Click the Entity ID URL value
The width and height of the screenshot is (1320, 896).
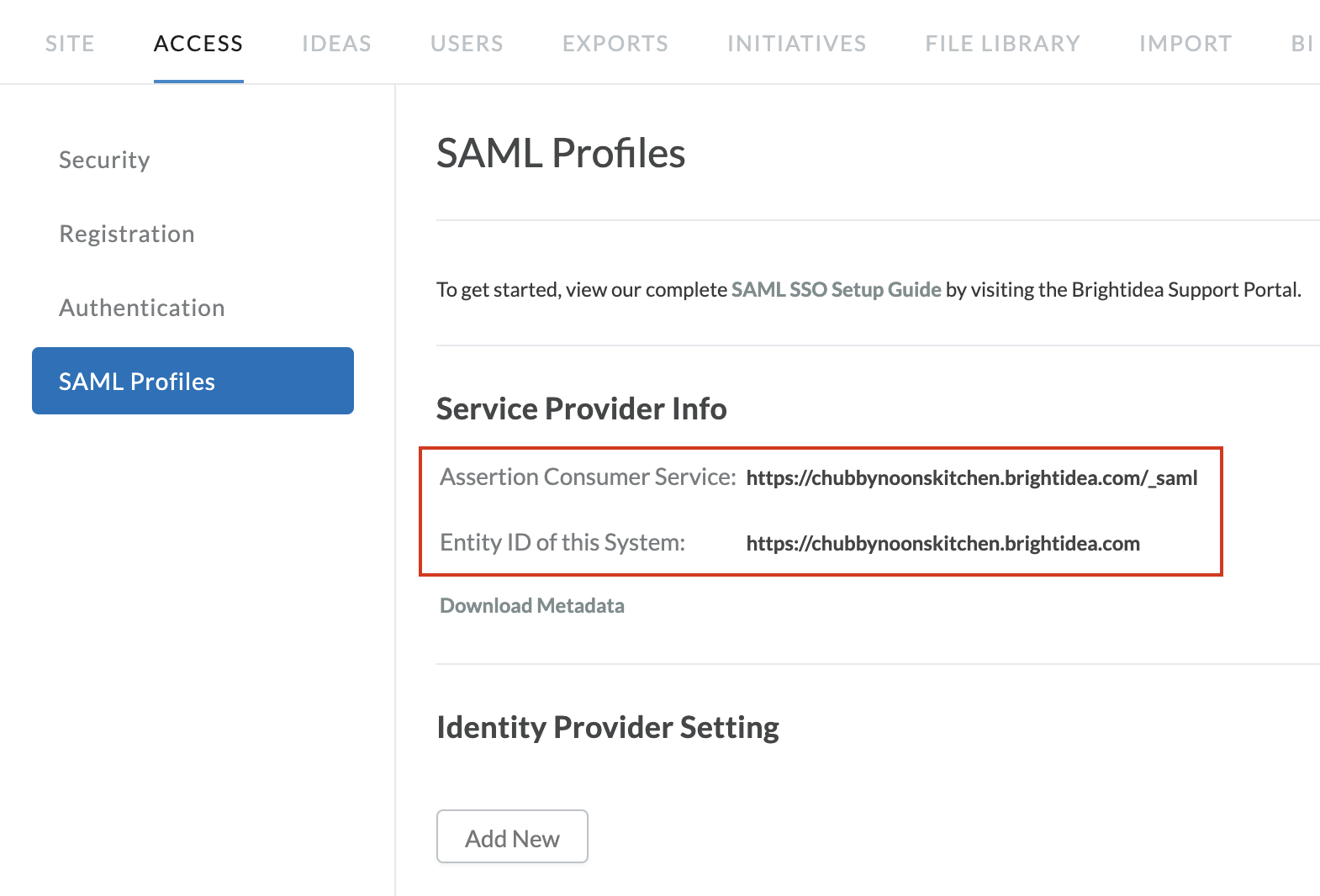click(x=943, y=544)
